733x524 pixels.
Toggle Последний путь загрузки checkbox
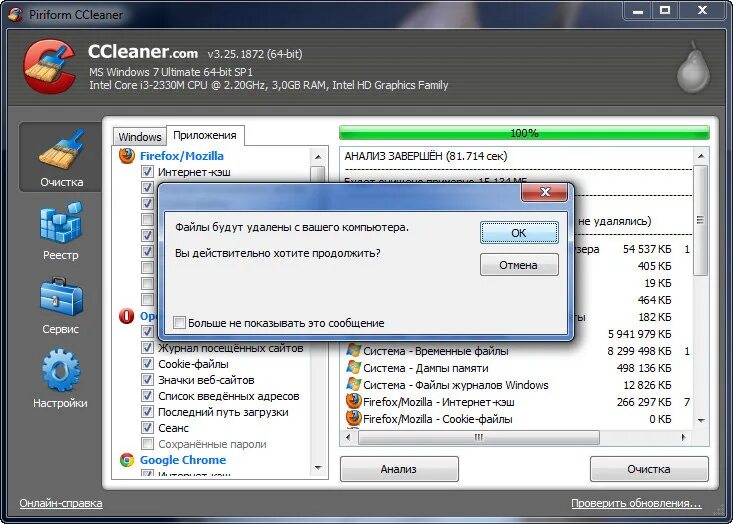(147, 412)
